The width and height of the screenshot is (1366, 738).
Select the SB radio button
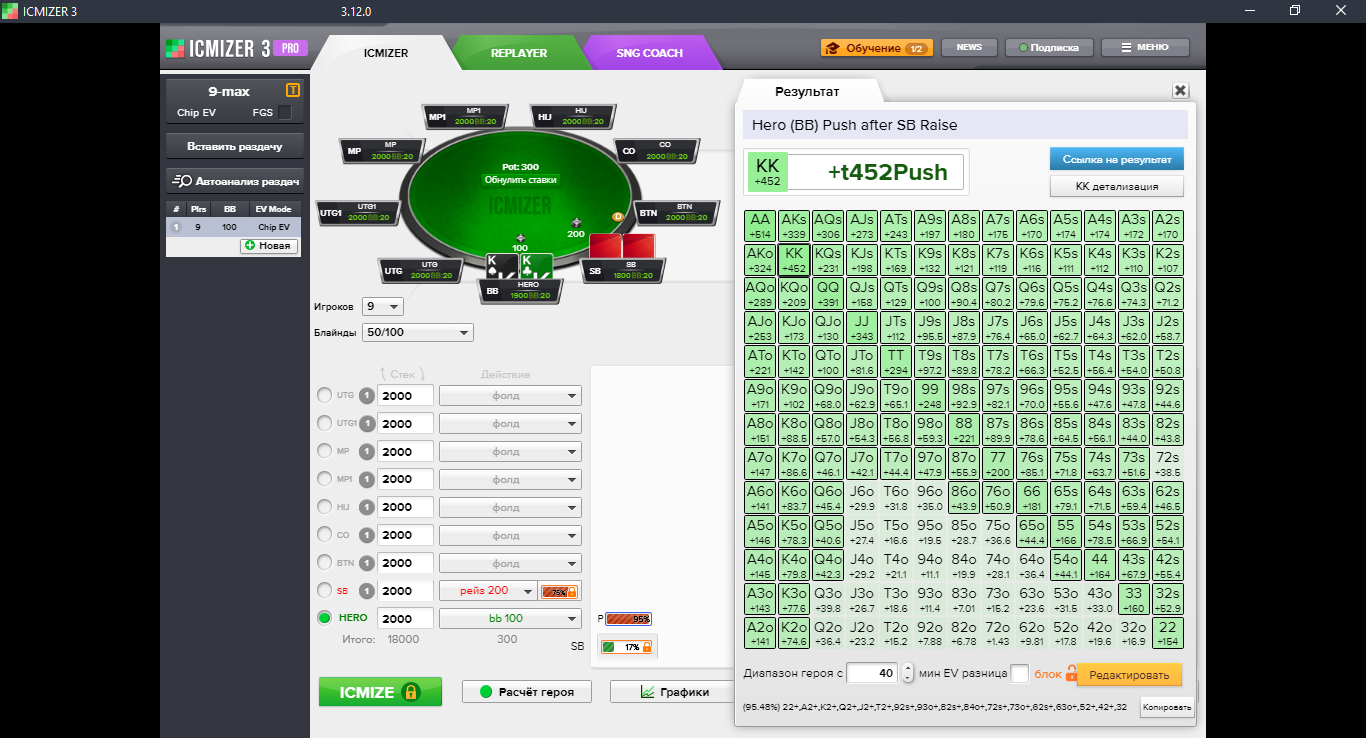(324, 590)
